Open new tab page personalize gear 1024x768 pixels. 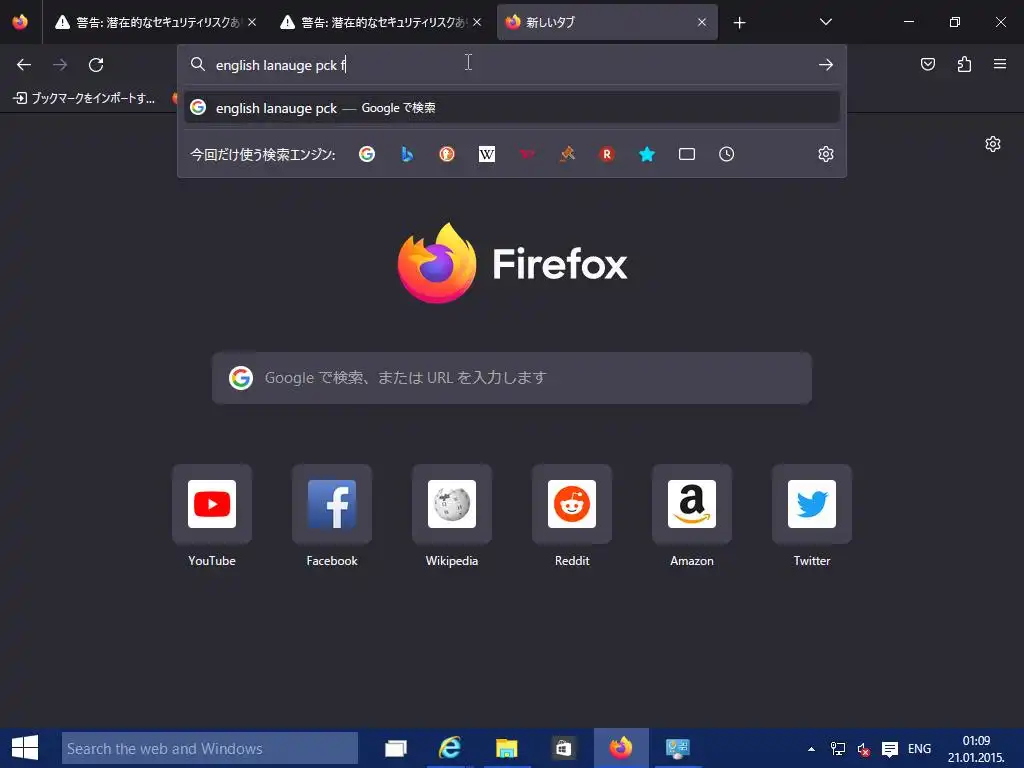(x=993, y=144)
